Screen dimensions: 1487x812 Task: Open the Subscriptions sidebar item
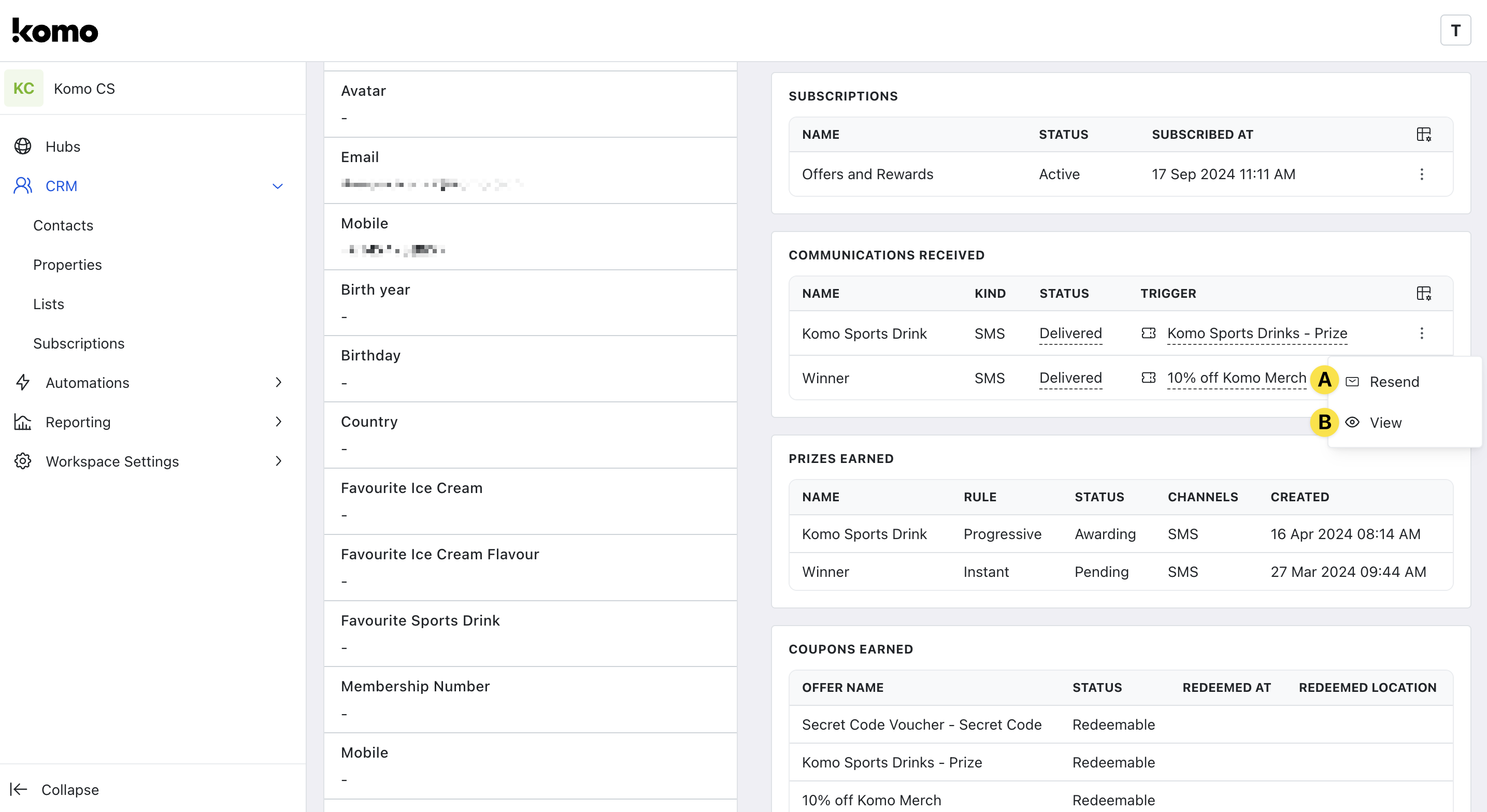click(x=79, y=343)
